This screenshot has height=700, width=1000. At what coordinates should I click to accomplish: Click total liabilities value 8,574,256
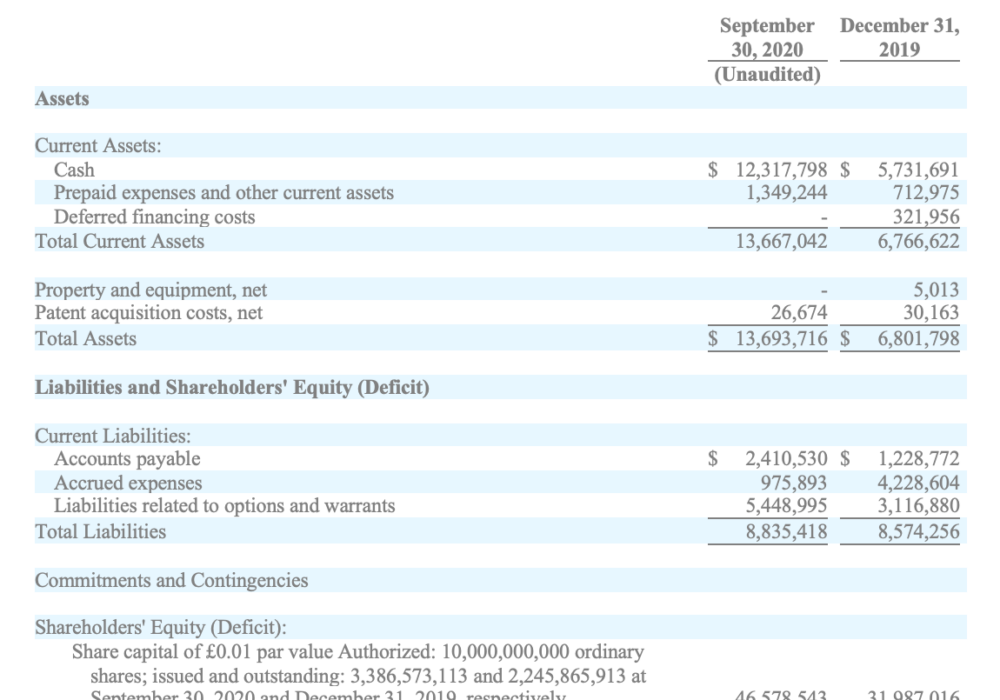coord(918,532)
